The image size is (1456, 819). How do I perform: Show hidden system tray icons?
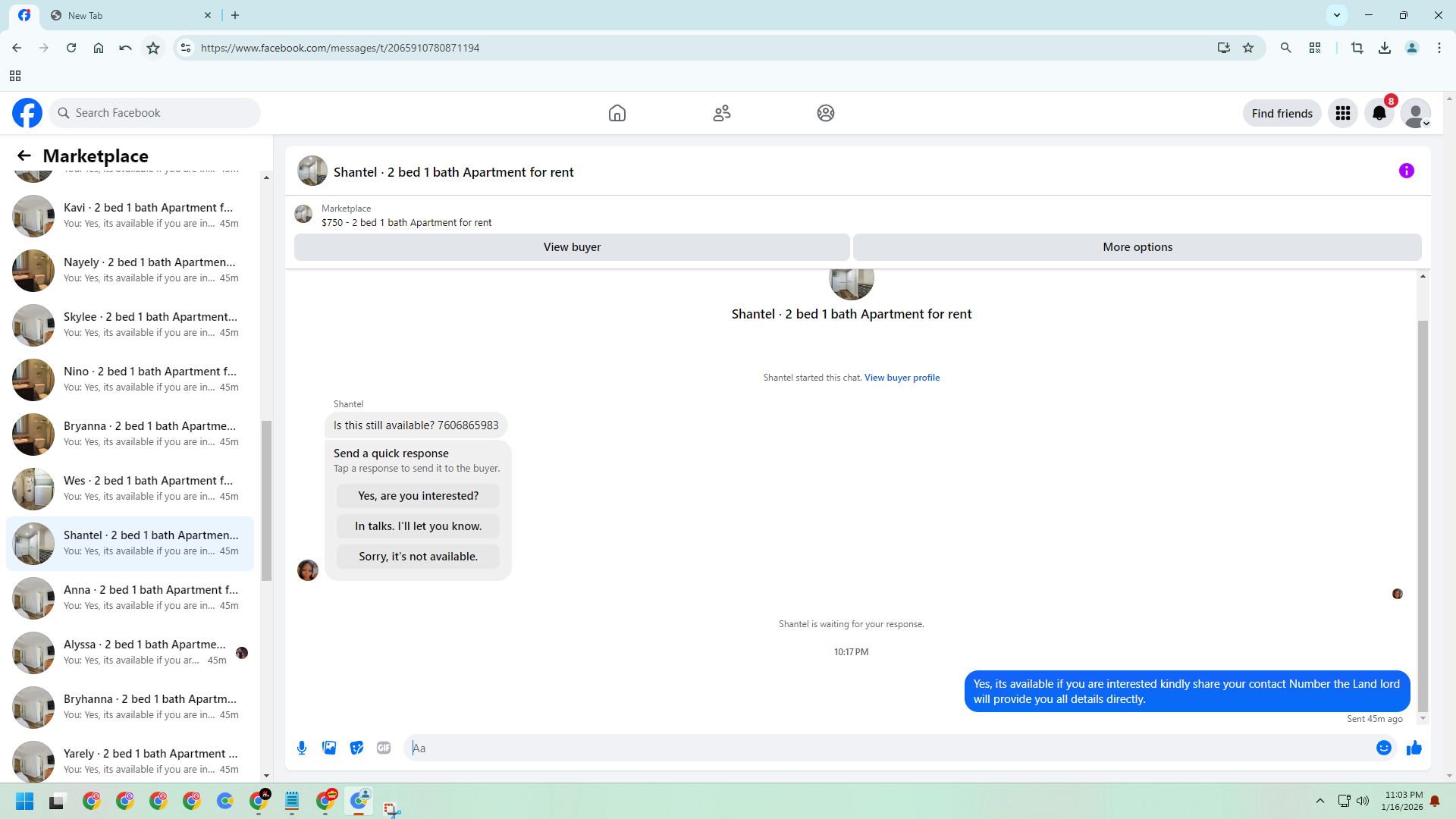click(x=1320, y=801)
